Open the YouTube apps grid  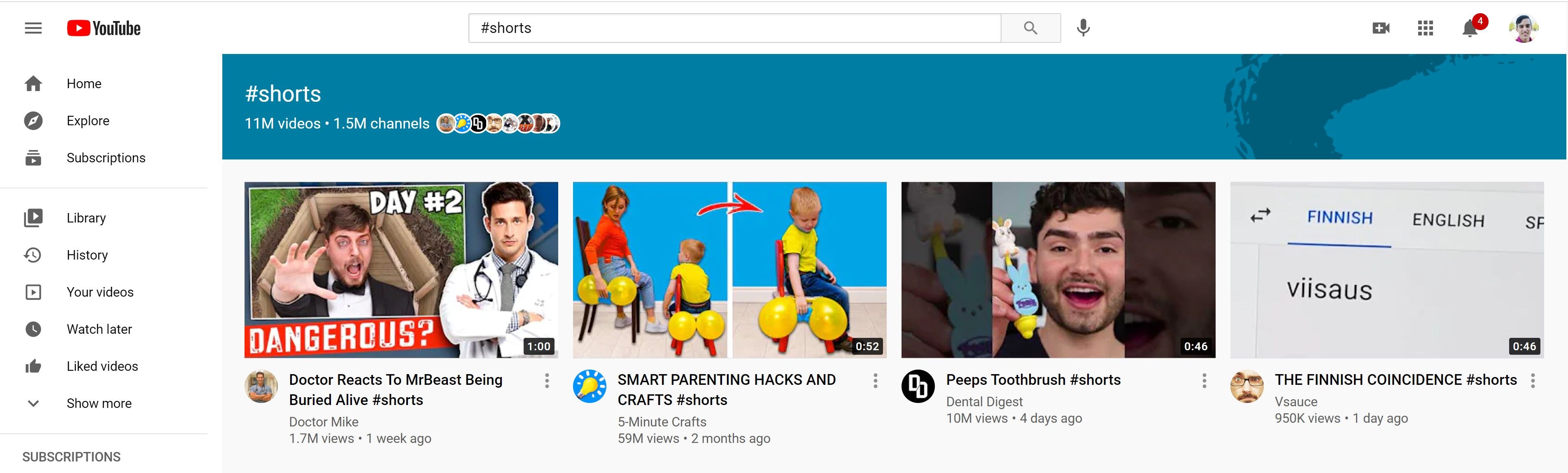[1425, 28]
